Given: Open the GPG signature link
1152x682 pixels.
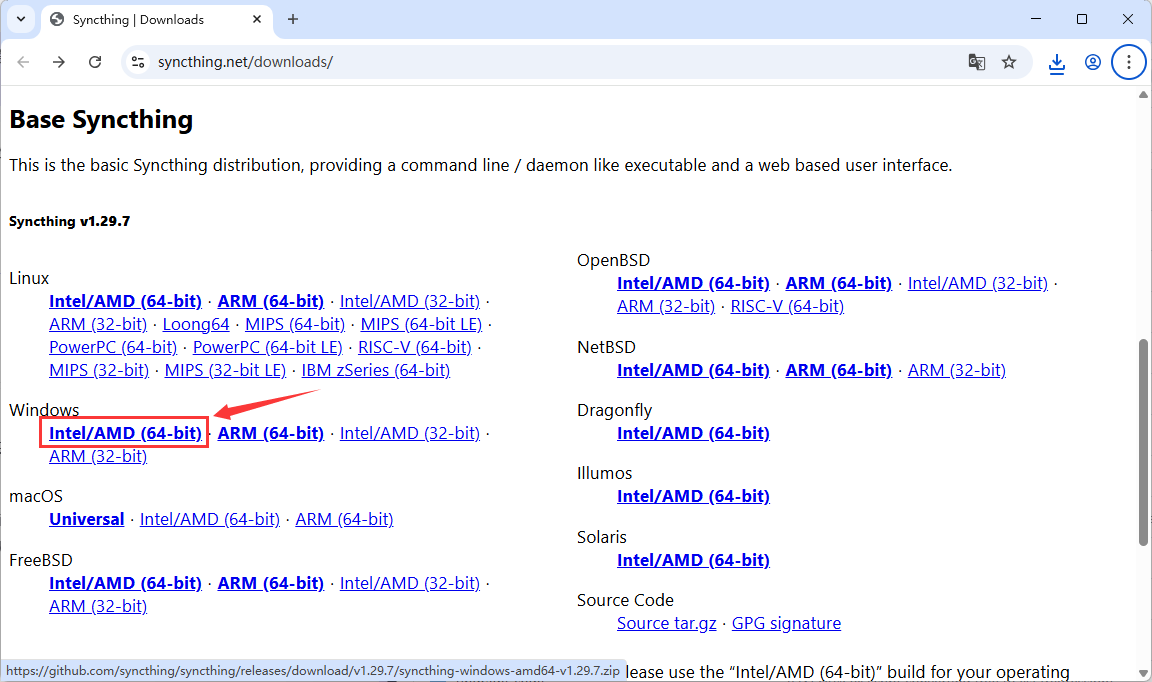Looking at the screenshot, I should pos(786,622).
